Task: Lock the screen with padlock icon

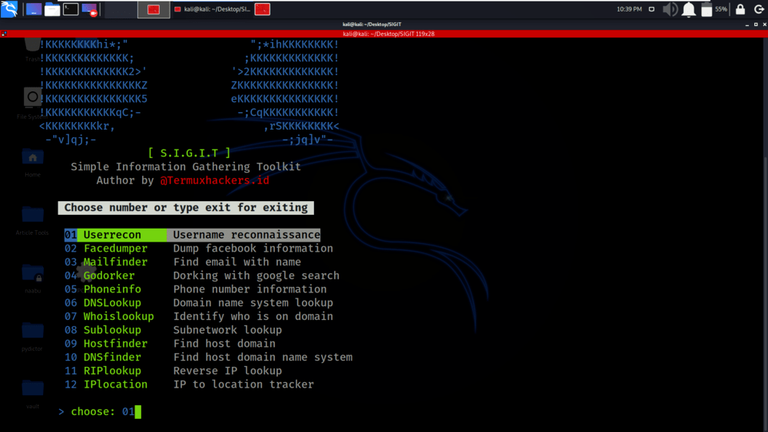Action: pyautogui.click(x=740, y=9)
